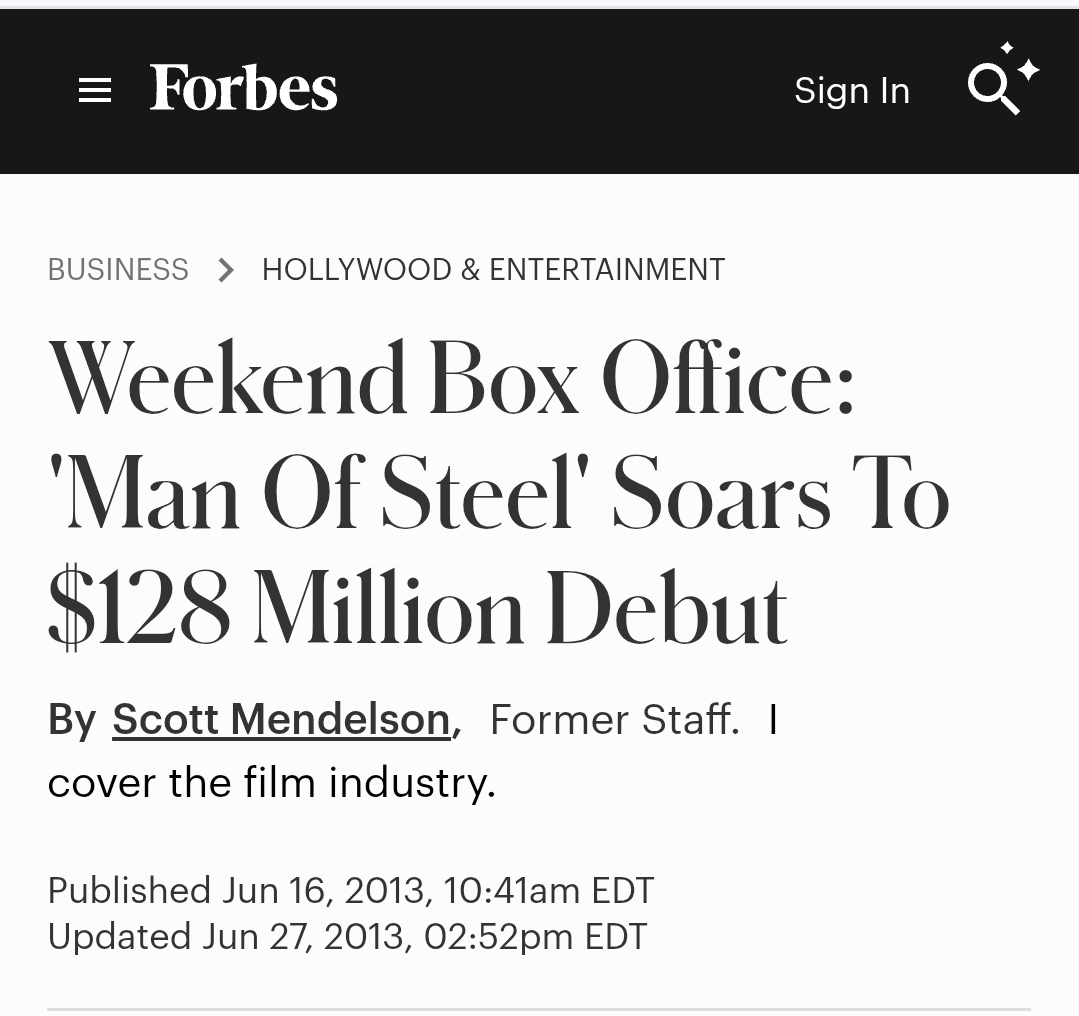The image size is (1079, 1016).
Task: Click the Forbes logo
Action: click(244, 87)
